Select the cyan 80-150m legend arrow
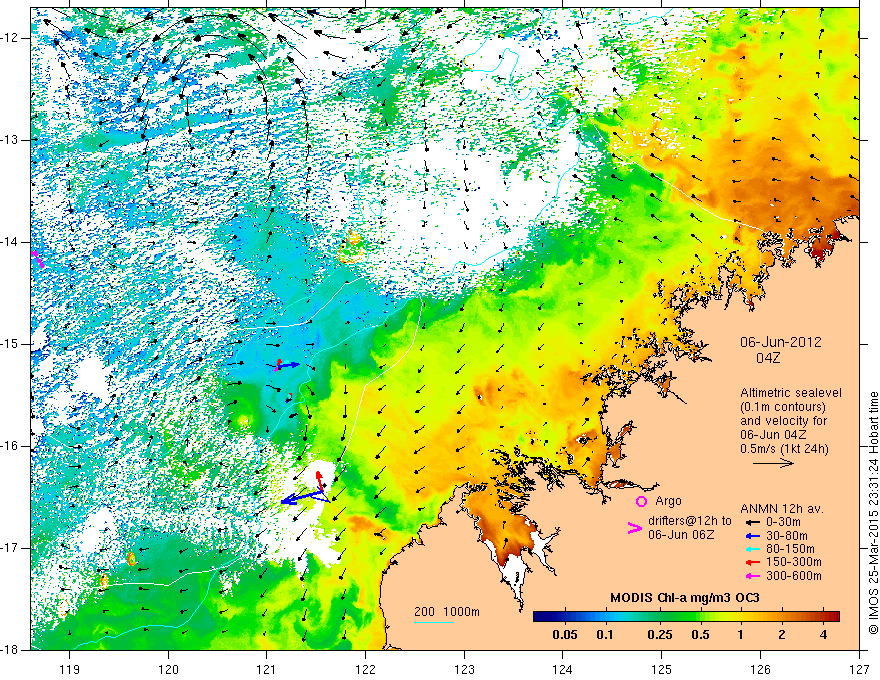Image resolution: width=880 pixels, height=680 pixels. click(752, 549)
